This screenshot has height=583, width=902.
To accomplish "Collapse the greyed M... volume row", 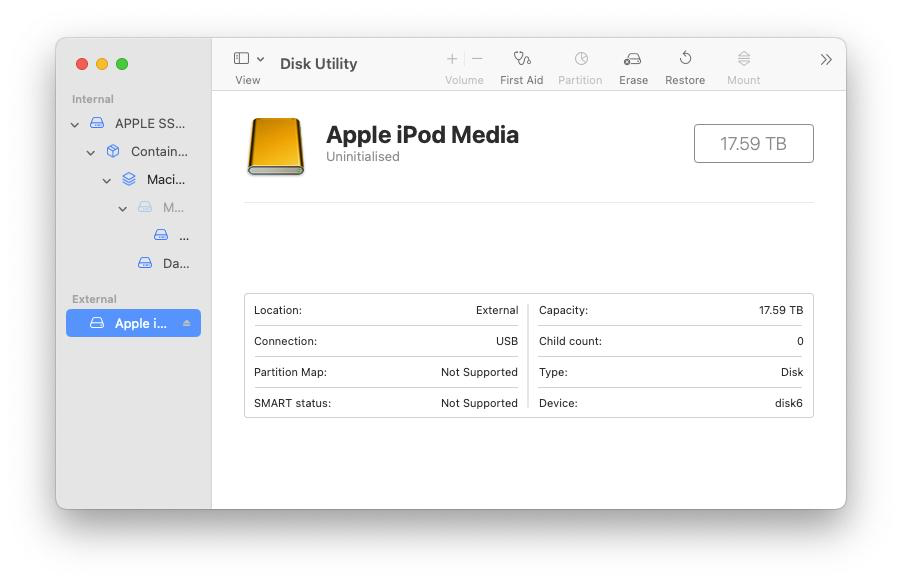I will click(x=123, y=208).
